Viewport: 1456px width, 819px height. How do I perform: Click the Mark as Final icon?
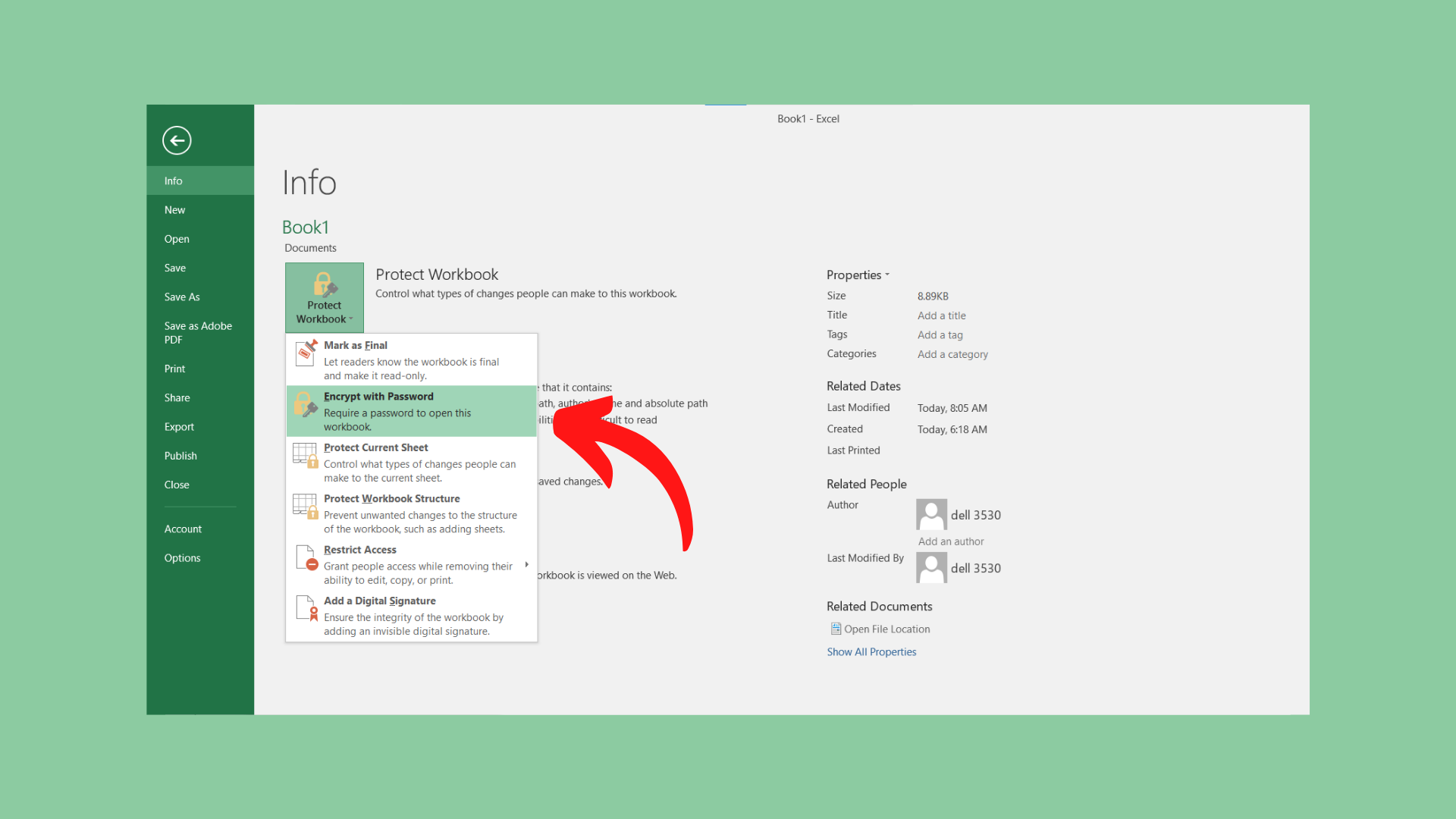point(306,353)
